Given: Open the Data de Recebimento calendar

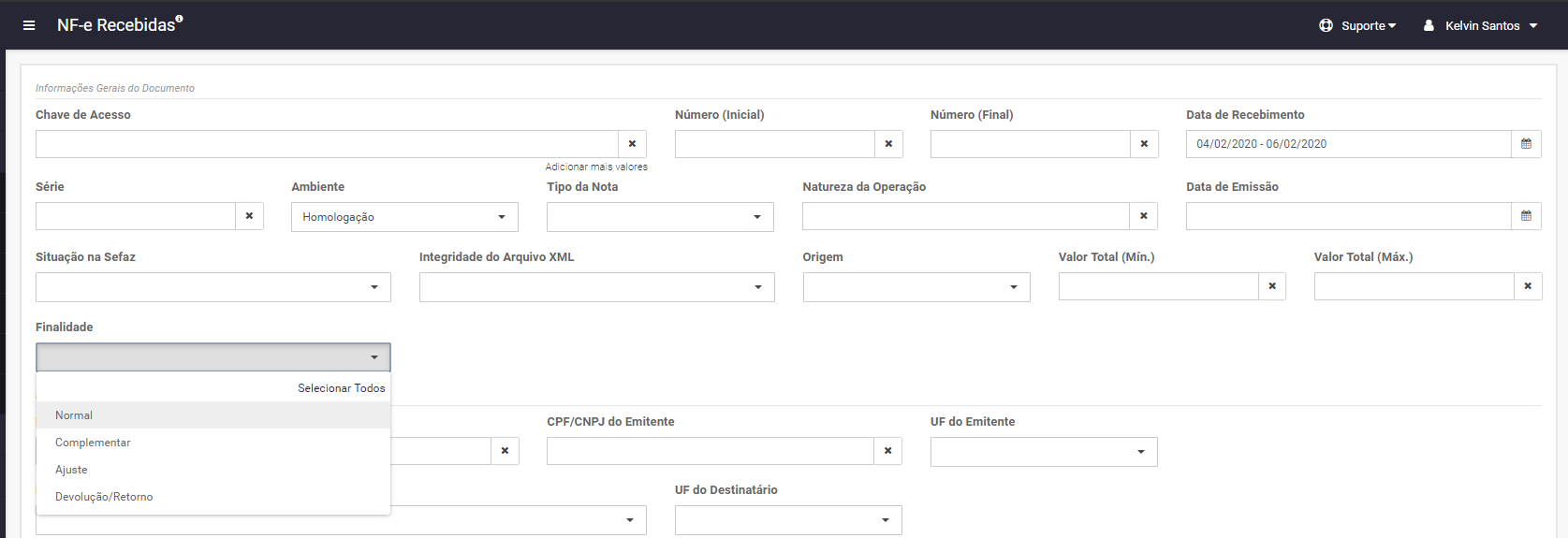Looking at the screenshot, I should [x=1526, y=144].
